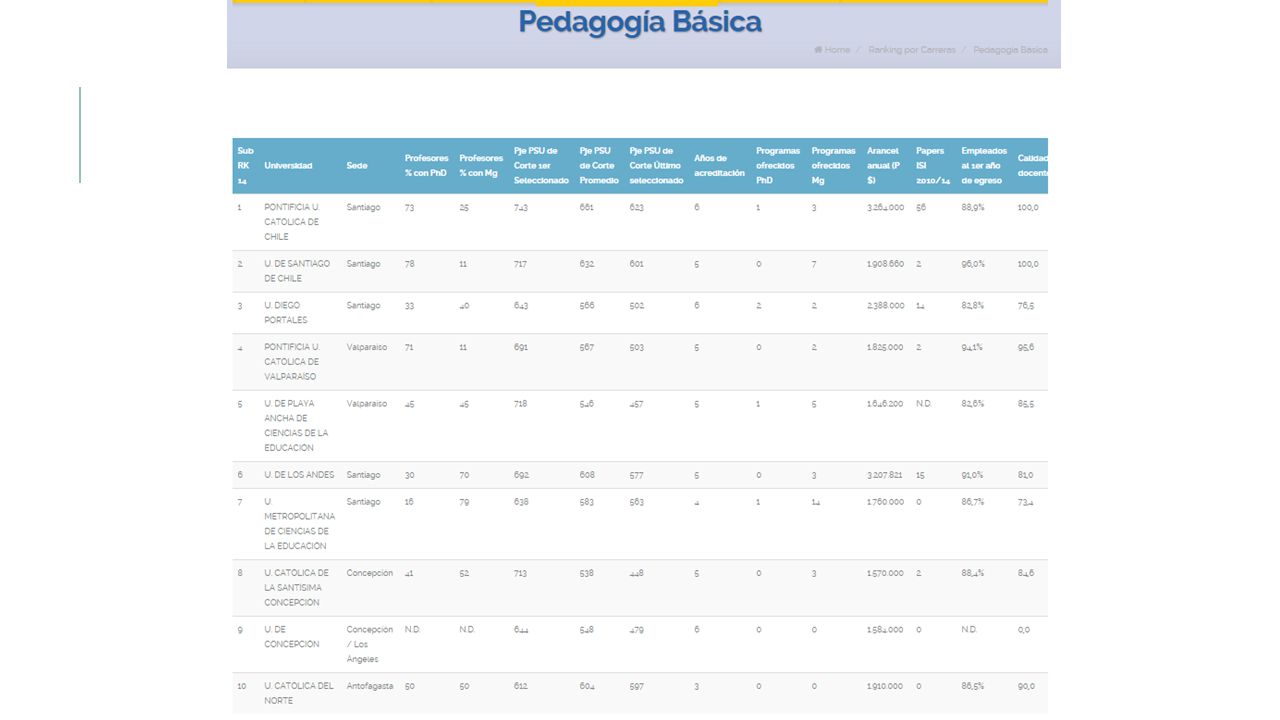Click the Pje PSU de Corte Último seleccionado header
This screenshot has width=1280, height=720.
[656, 165]
